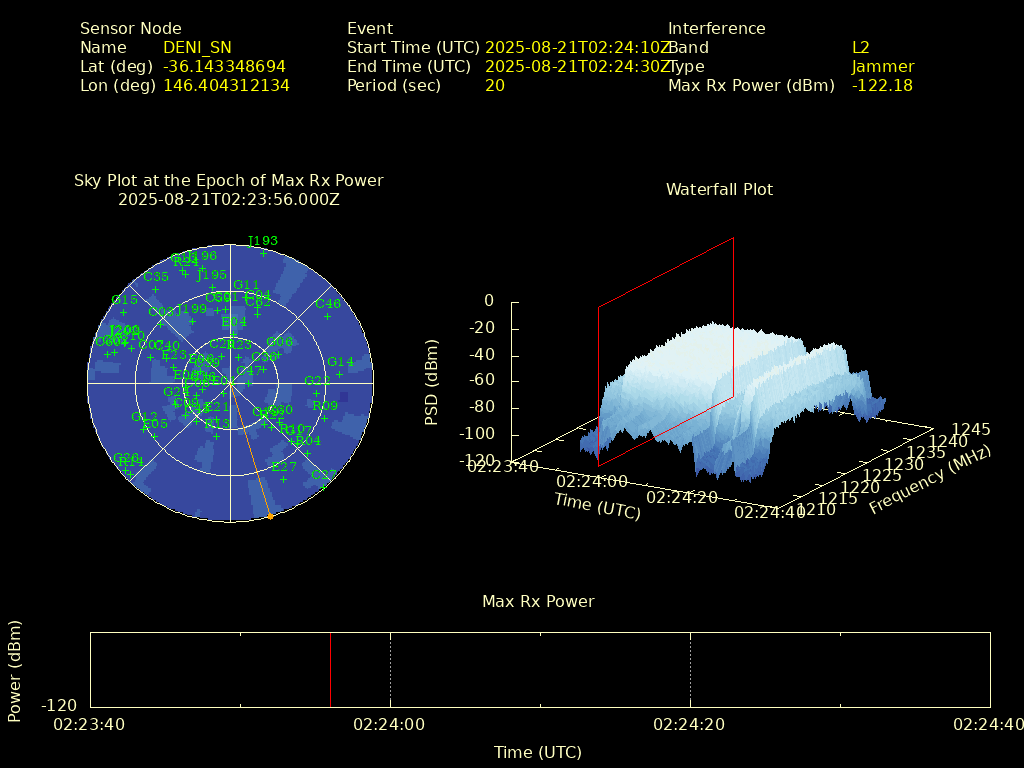Select the C35 satellite marker
The width and height of the screenshot is (1024, 768).
(156, 289)
